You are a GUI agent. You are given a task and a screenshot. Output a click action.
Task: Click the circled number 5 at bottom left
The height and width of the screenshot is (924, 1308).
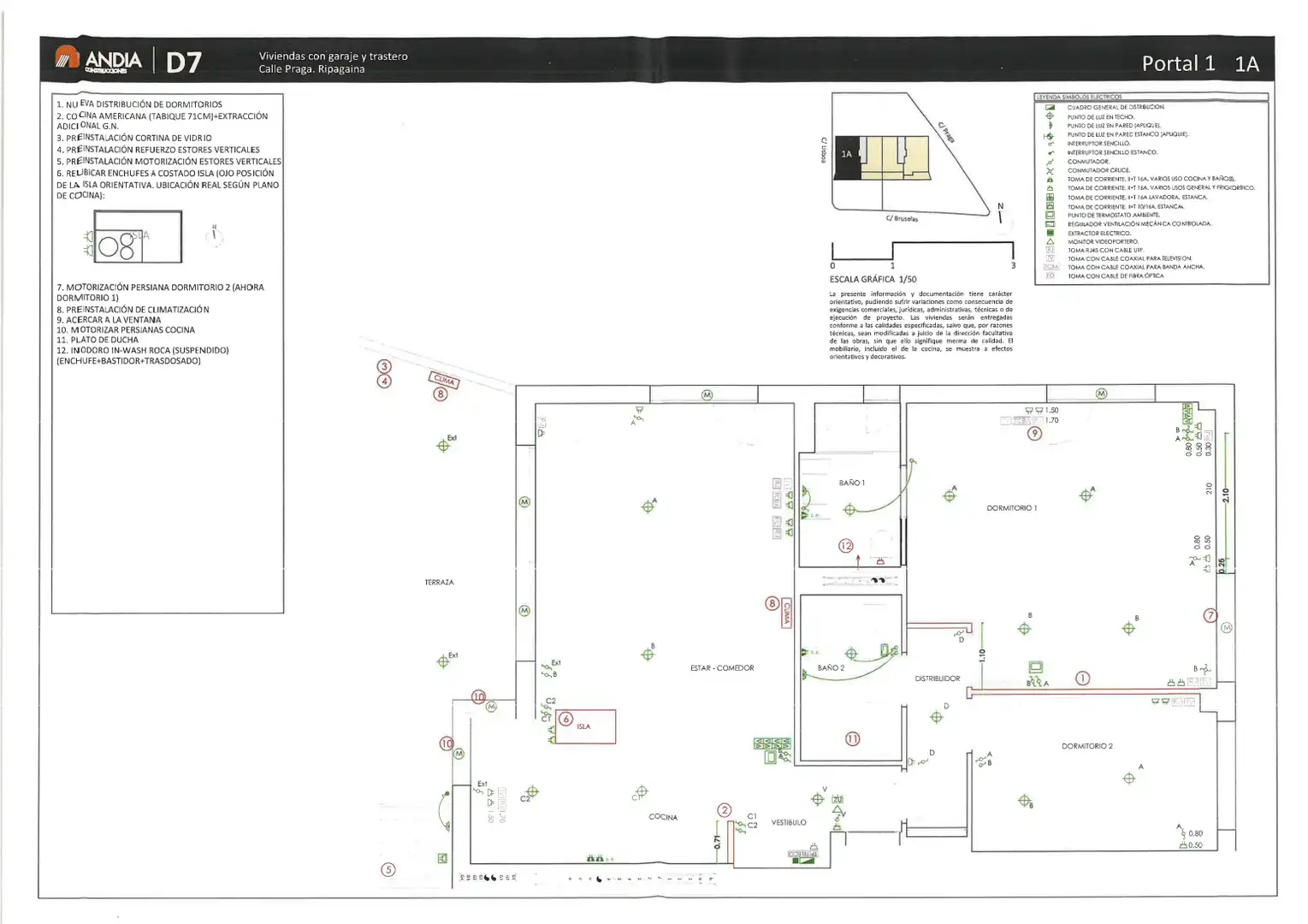pos(388,869)
